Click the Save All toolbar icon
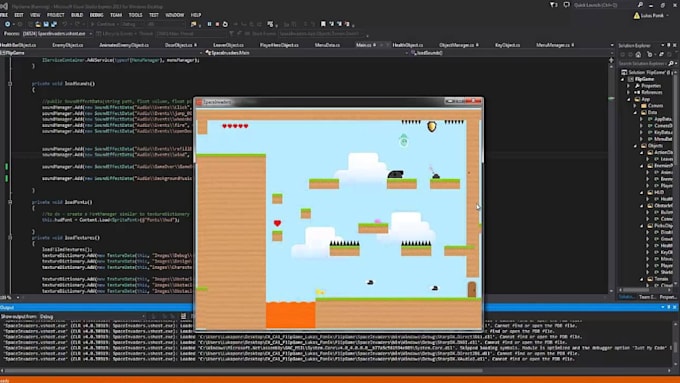Screen dimensions: 680x383 [x=54, y=24]
